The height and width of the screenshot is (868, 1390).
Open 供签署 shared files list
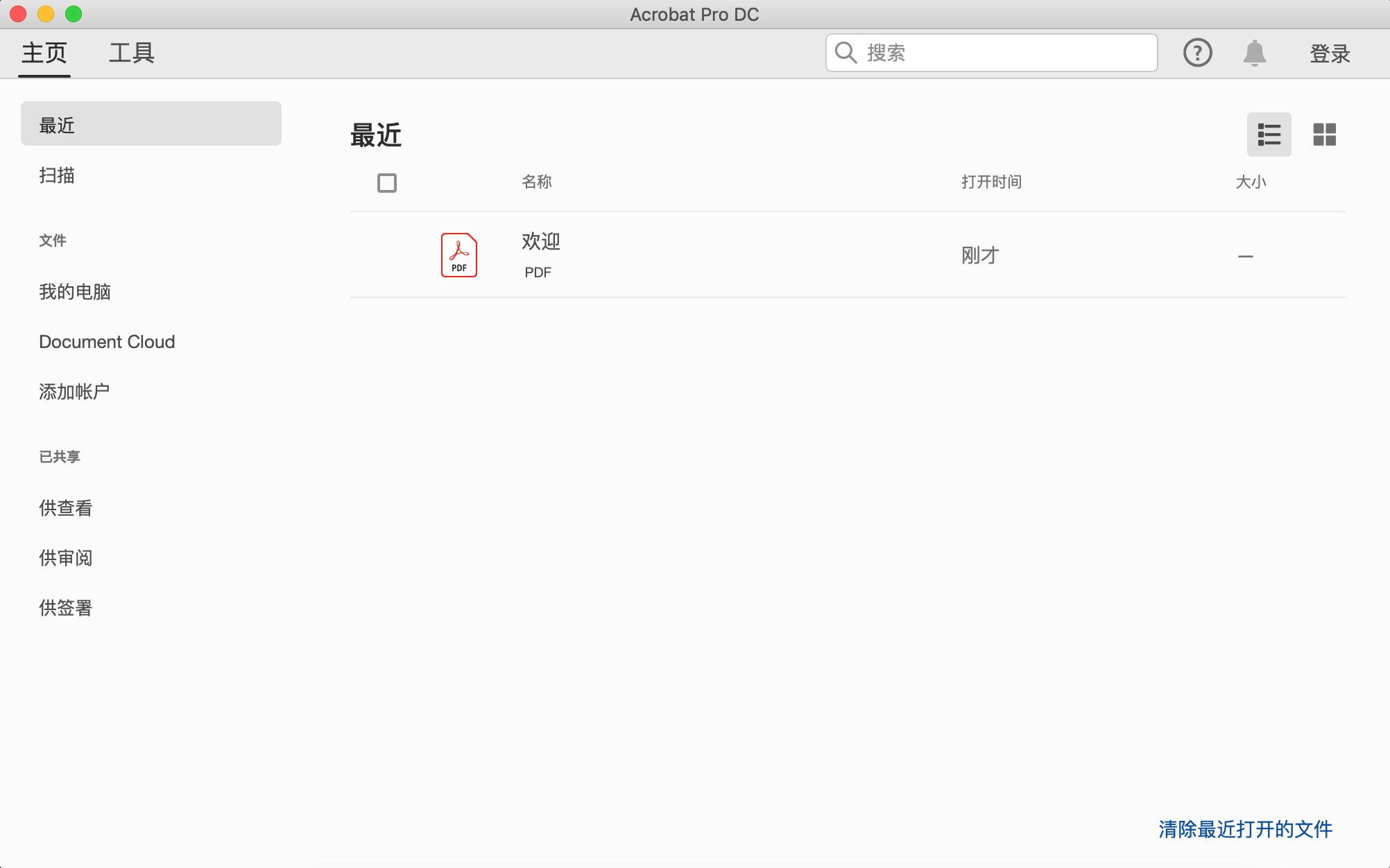click(66, 608)
